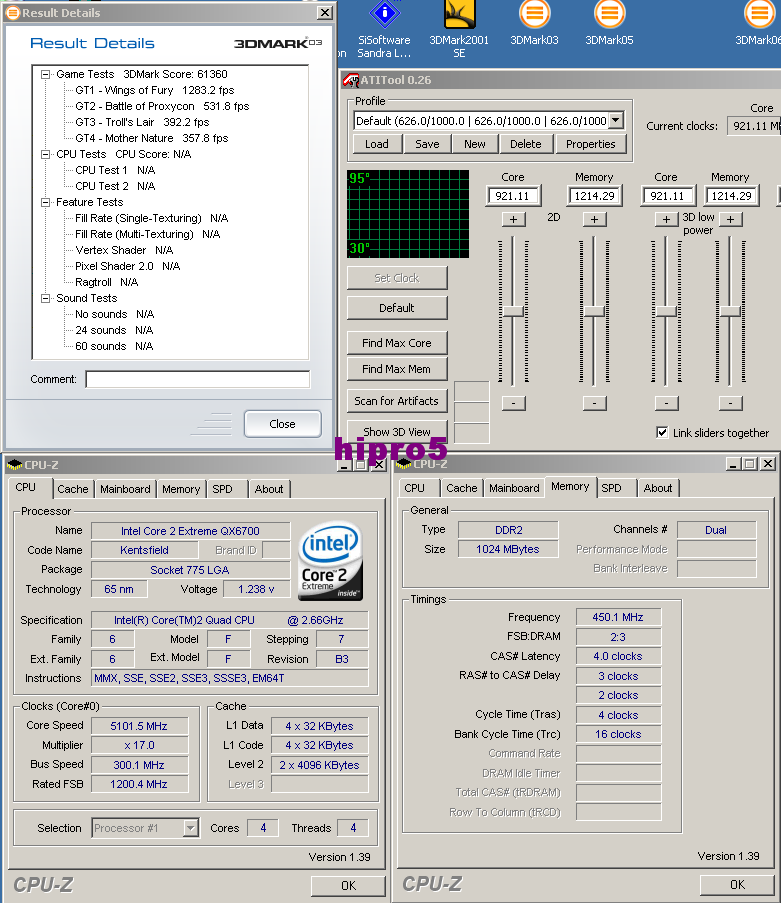Click the New profile button
This screenshot has height=903, width=781.
[475, 144]
